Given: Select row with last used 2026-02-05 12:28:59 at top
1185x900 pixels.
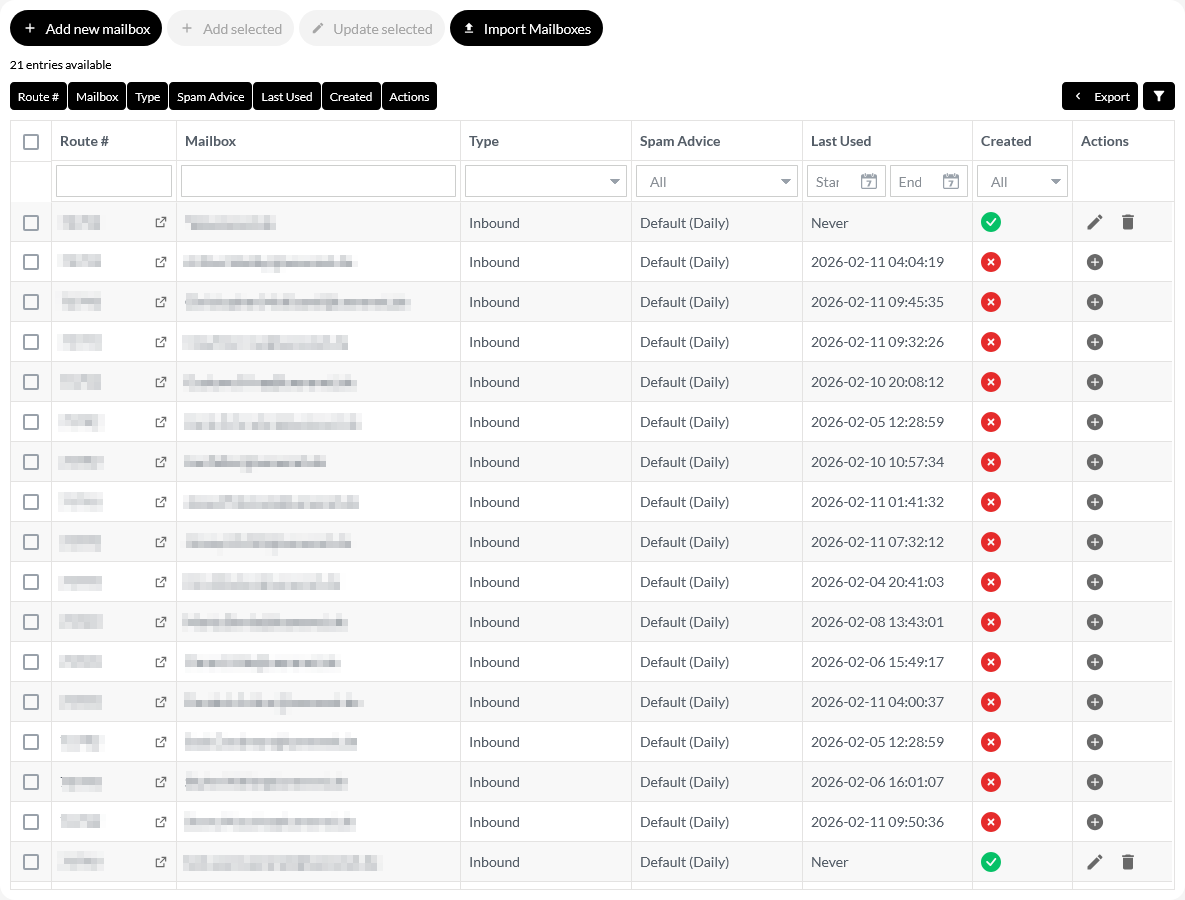Looking at the screenshot, I should (x=31, y=422).
